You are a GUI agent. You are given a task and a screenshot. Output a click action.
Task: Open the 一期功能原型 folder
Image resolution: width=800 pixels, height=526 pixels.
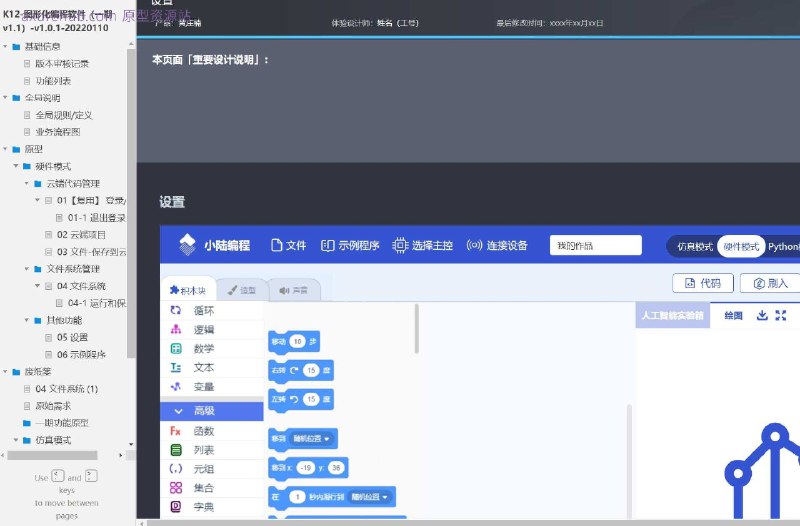(x=62, y=423)
